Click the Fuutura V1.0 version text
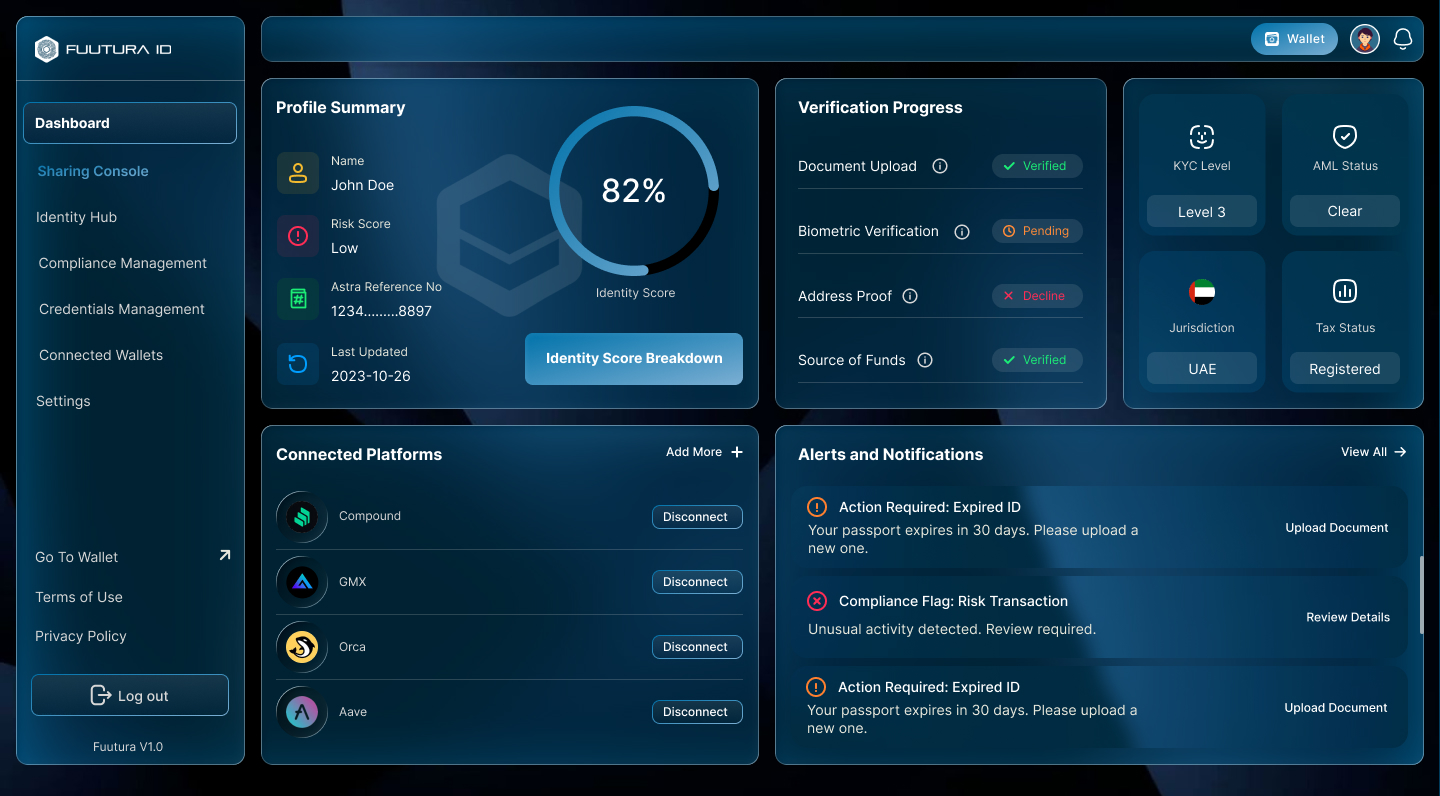This screenshot has height=796, width=1440. coord(128,747)
